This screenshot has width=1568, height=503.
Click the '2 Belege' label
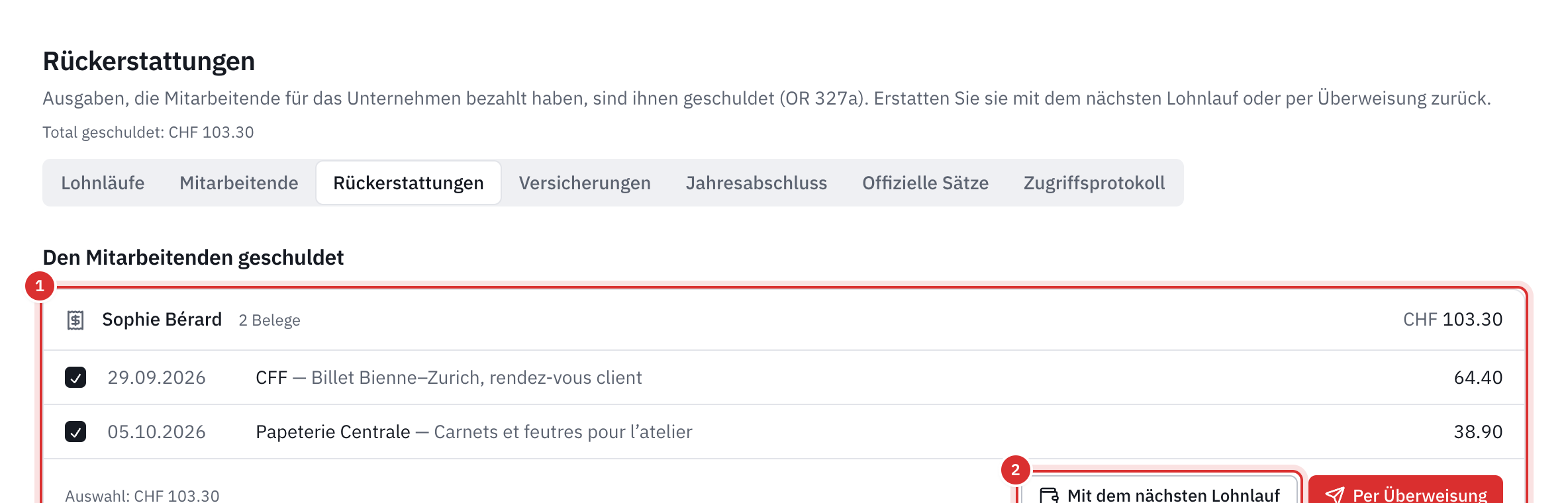pos(269,320)
